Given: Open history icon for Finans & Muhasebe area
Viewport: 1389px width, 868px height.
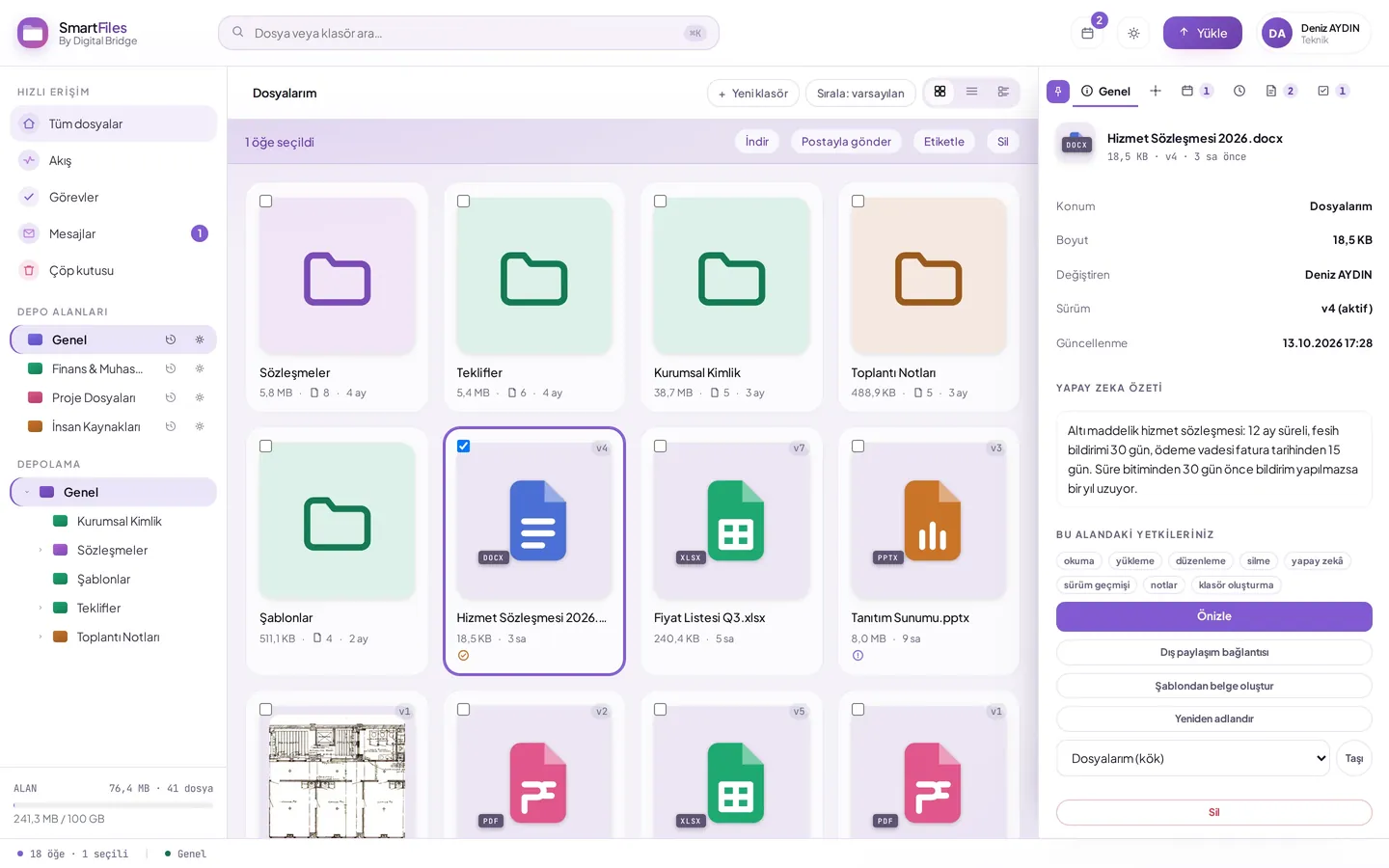Looking at the screenshot, I should click(171, 368).
